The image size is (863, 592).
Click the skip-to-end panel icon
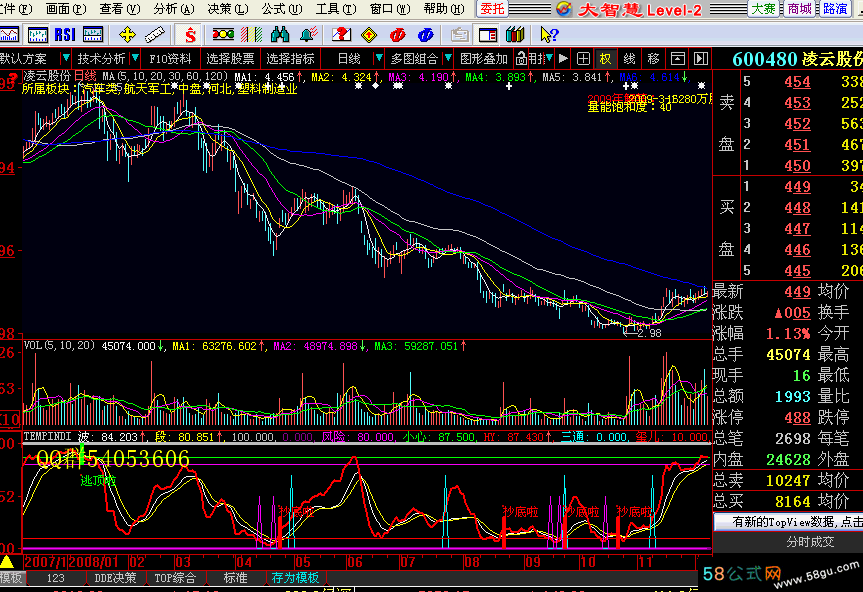click(x=701, y=58)
